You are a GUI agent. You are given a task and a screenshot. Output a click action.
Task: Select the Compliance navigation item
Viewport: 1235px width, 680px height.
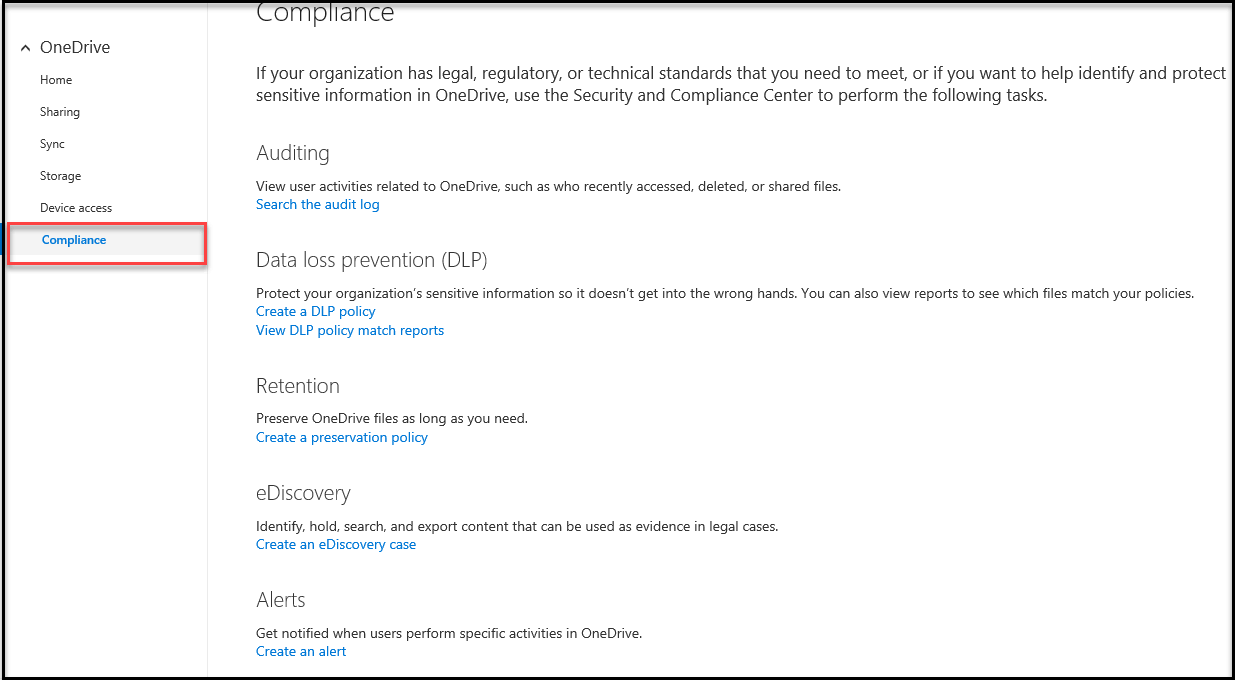(74, 240)
